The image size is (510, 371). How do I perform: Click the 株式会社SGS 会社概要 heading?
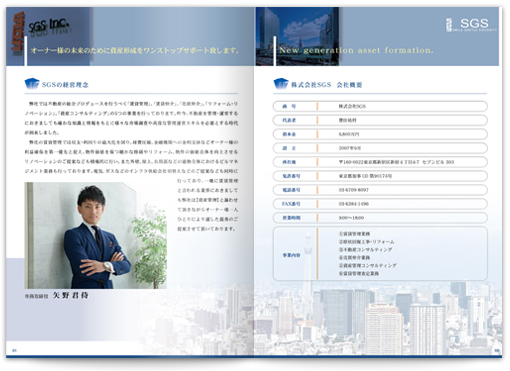click(x=327, y=85)
